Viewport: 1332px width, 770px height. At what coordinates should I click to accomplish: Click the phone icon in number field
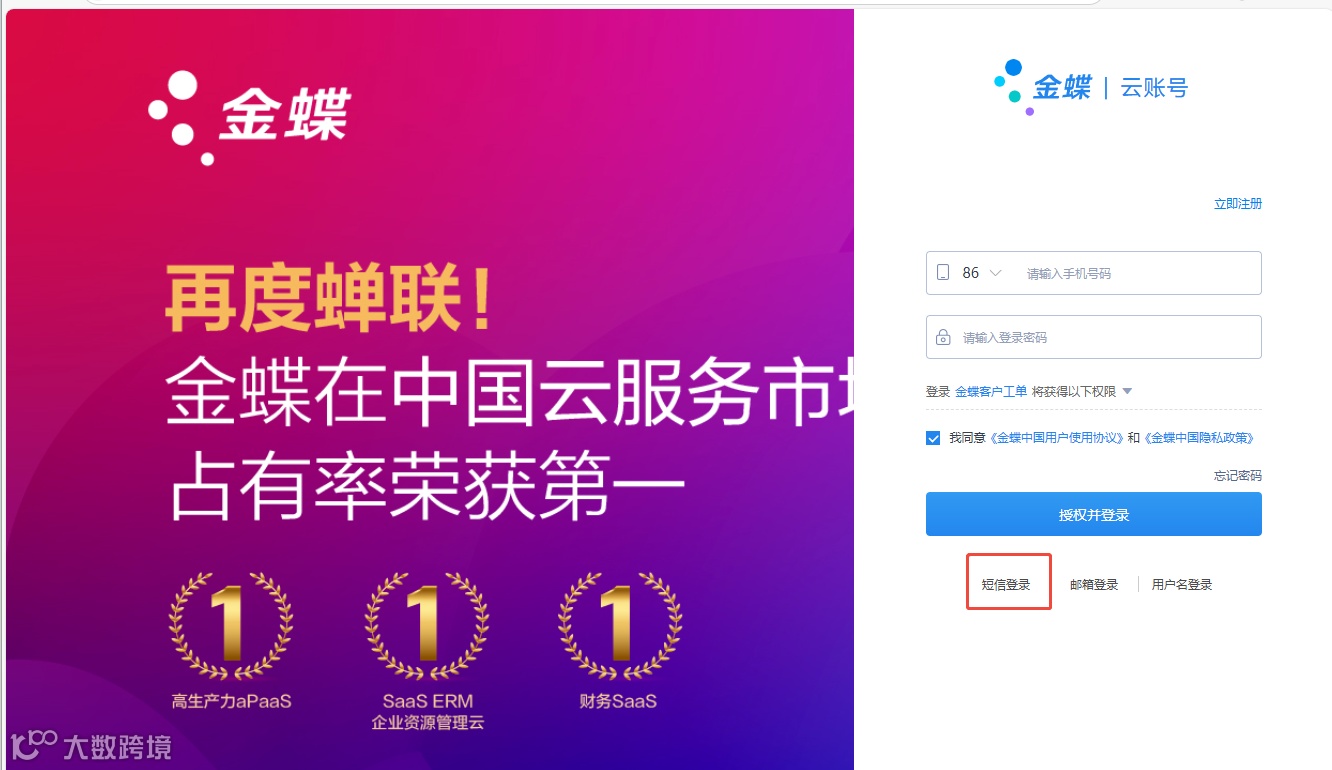(942, 273)
